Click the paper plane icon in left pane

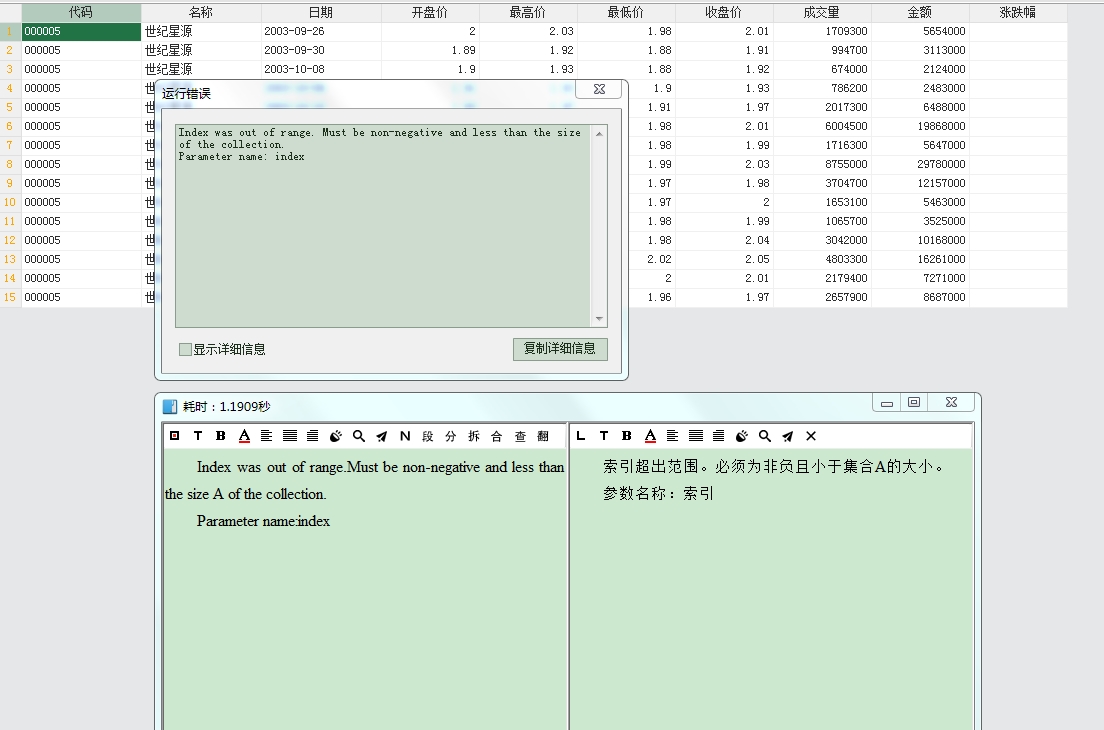pyautogui.click(x=382, y=436)
